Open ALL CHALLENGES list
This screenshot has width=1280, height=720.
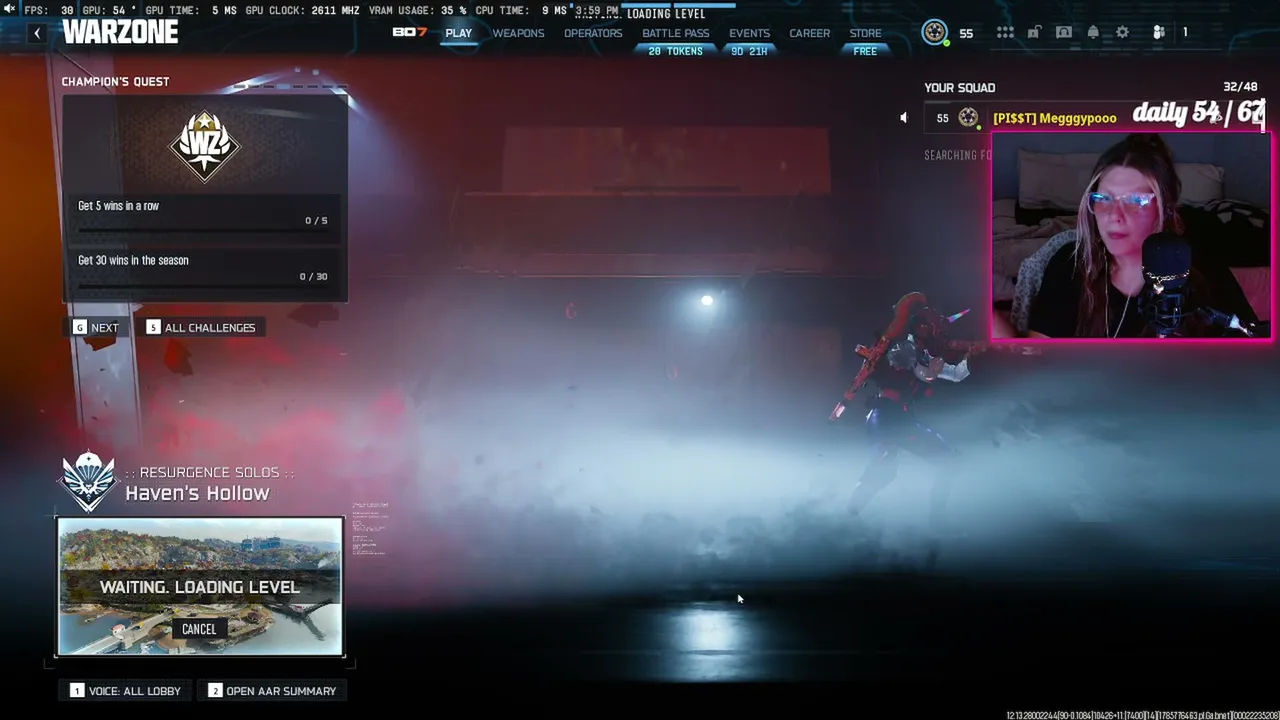[202, 328]
